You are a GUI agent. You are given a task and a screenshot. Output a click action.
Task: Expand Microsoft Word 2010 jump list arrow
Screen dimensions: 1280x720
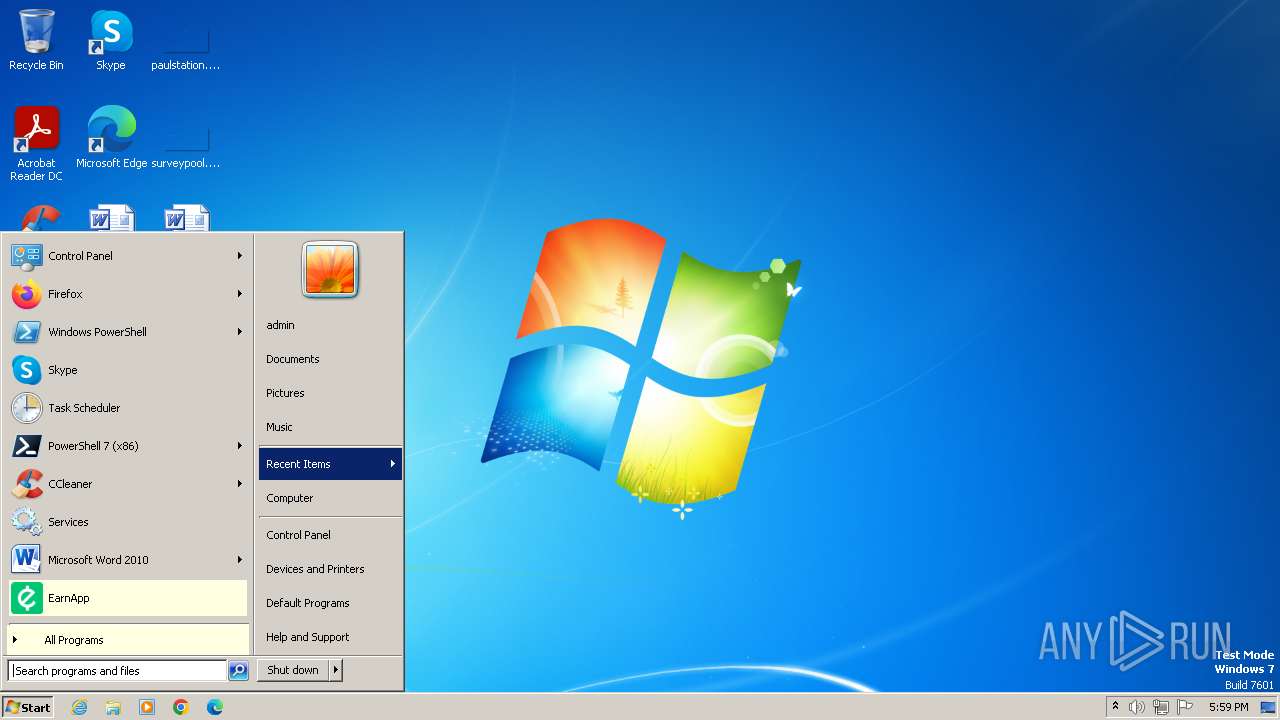(240, 560)
